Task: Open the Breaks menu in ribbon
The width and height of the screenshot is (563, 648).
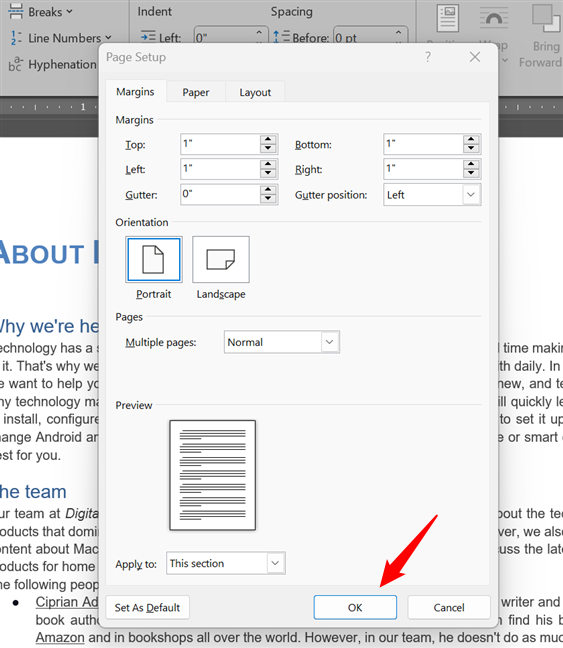Action: coord(40,12)
